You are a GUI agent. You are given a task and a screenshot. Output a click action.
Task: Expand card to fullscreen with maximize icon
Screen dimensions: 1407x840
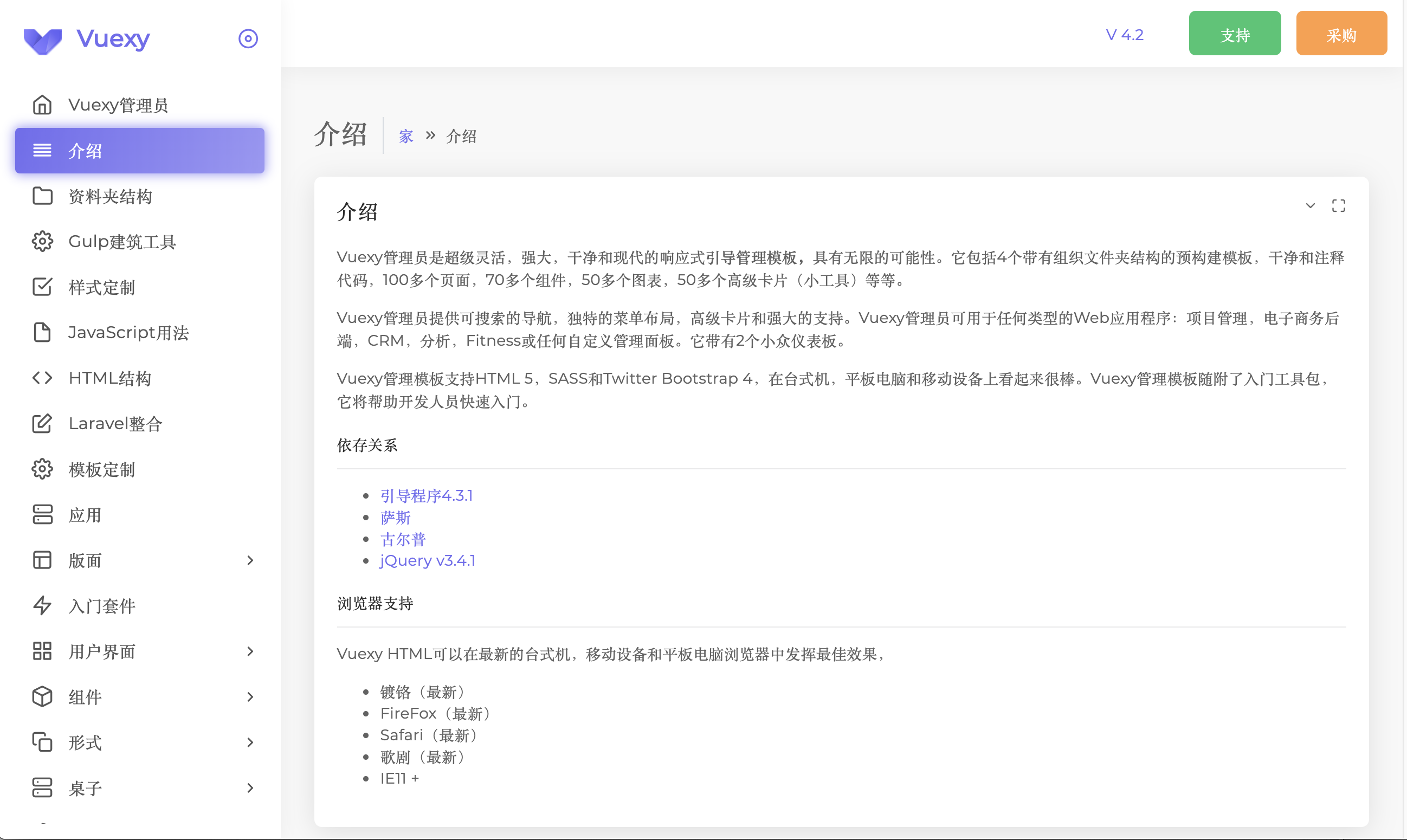[1339, 205]
